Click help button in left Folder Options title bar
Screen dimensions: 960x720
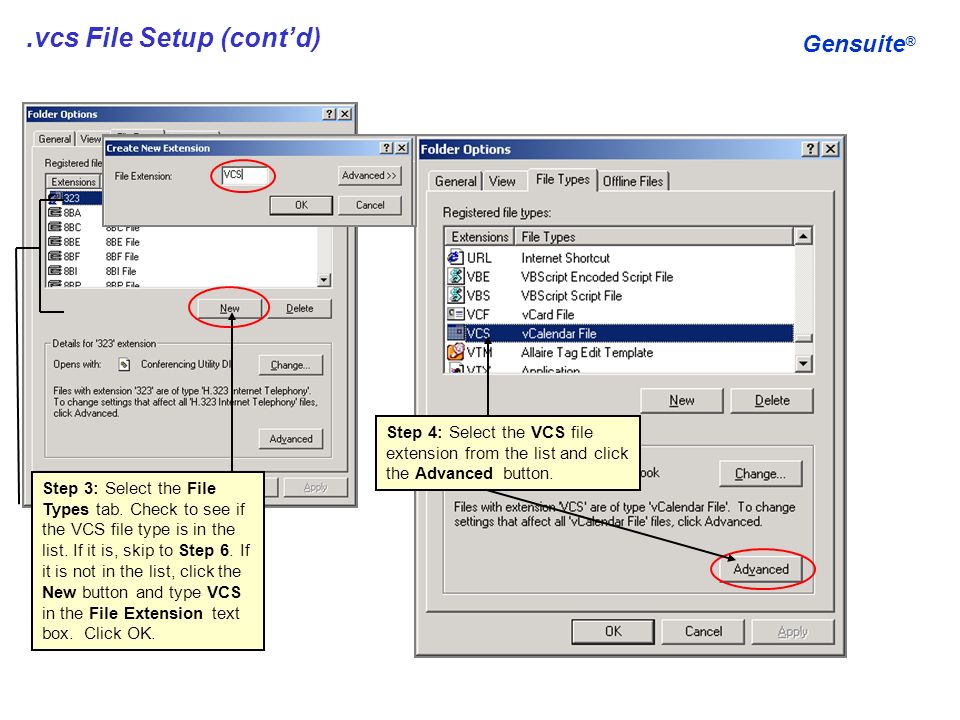tap(329, 114)
